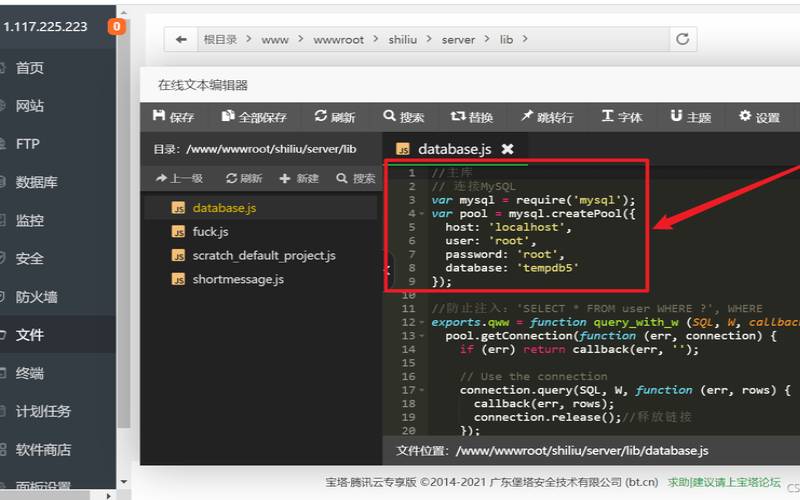Fold code at line 12 arrow
The image size is (800, 500).
tap(421, 322)
